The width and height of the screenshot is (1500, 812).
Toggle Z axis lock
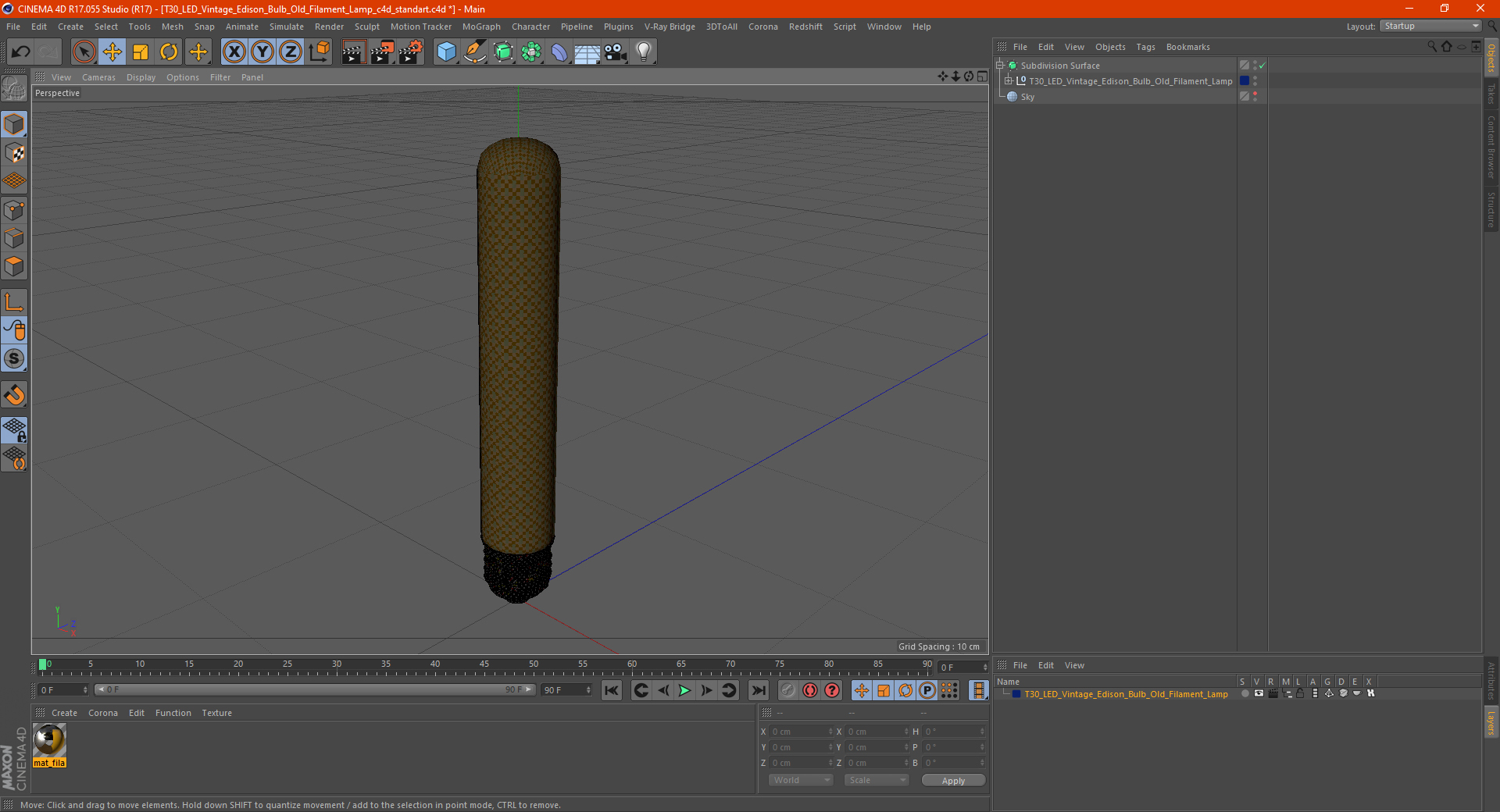(x=291, y=52)
